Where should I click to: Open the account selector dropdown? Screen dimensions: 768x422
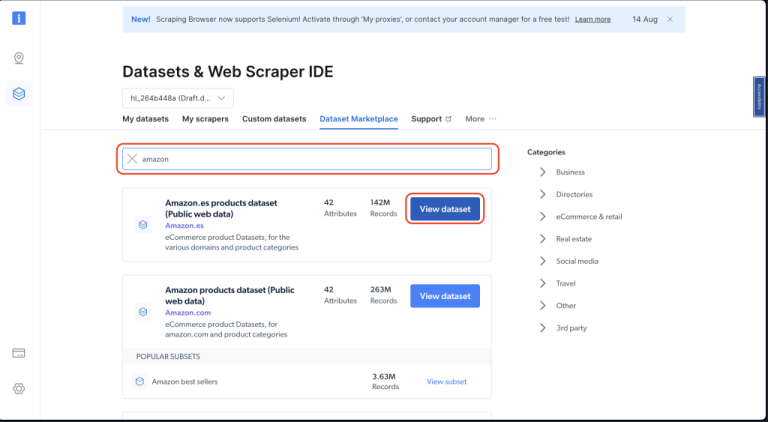point(177,98)
